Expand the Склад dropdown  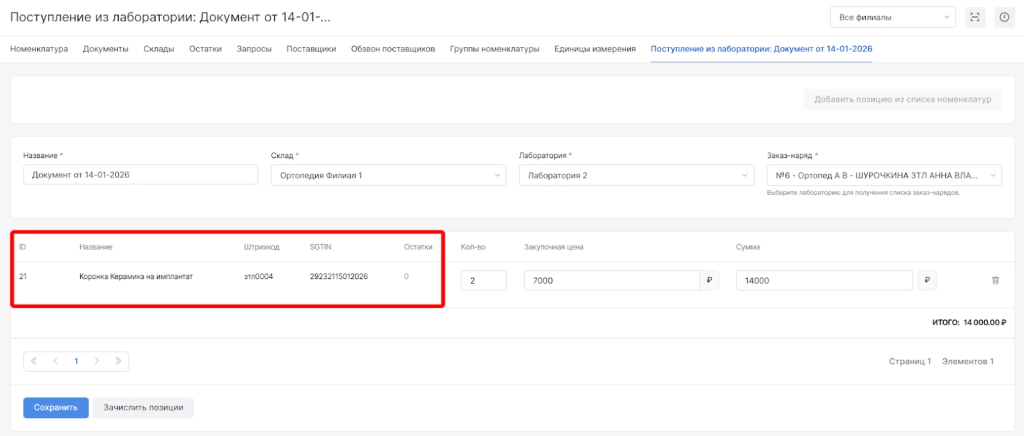(x=386, y=175)
